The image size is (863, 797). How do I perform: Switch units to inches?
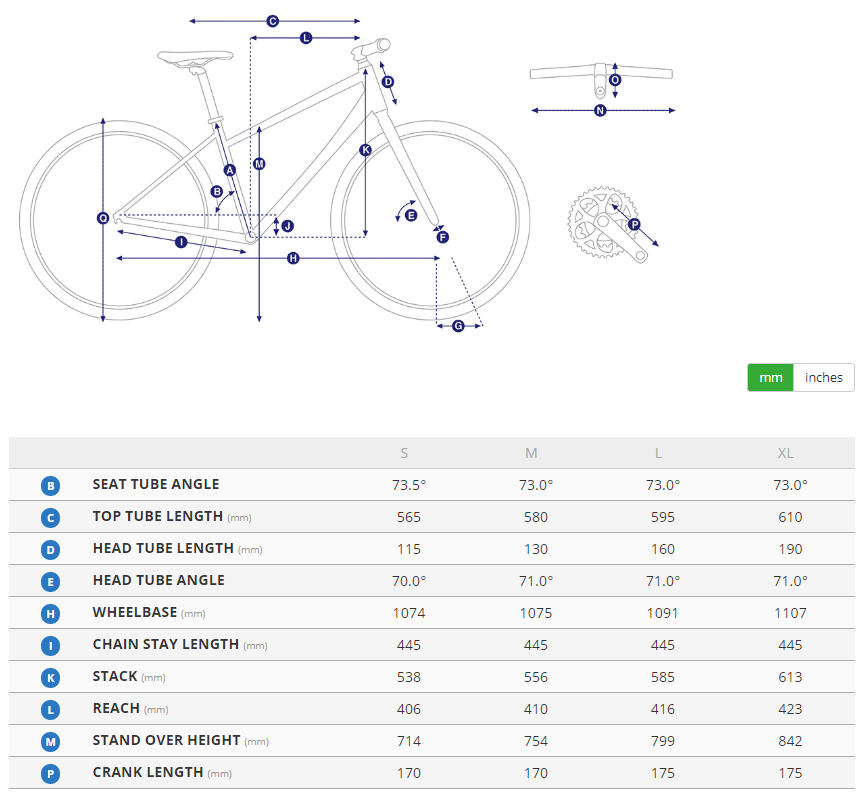click(823, 377)
